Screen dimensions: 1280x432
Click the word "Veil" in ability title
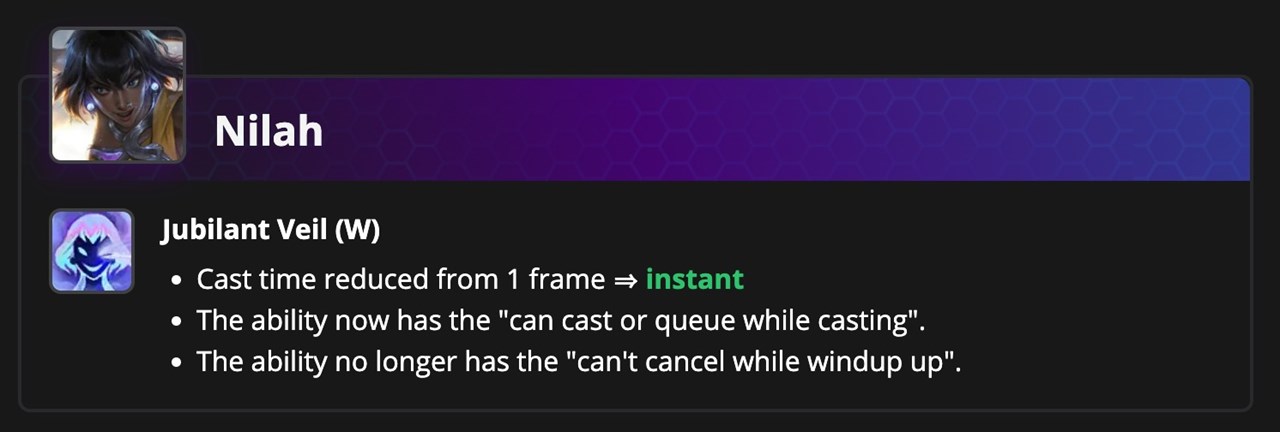(304, 230)
